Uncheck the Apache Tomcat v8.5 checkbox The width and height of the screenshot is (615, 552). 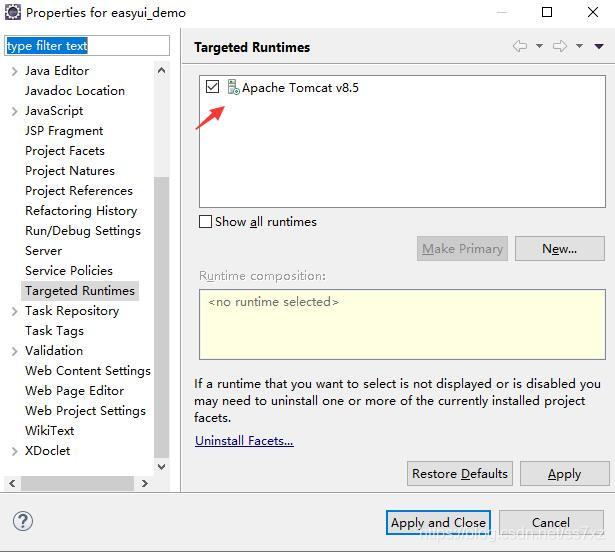tap(212, 87)
